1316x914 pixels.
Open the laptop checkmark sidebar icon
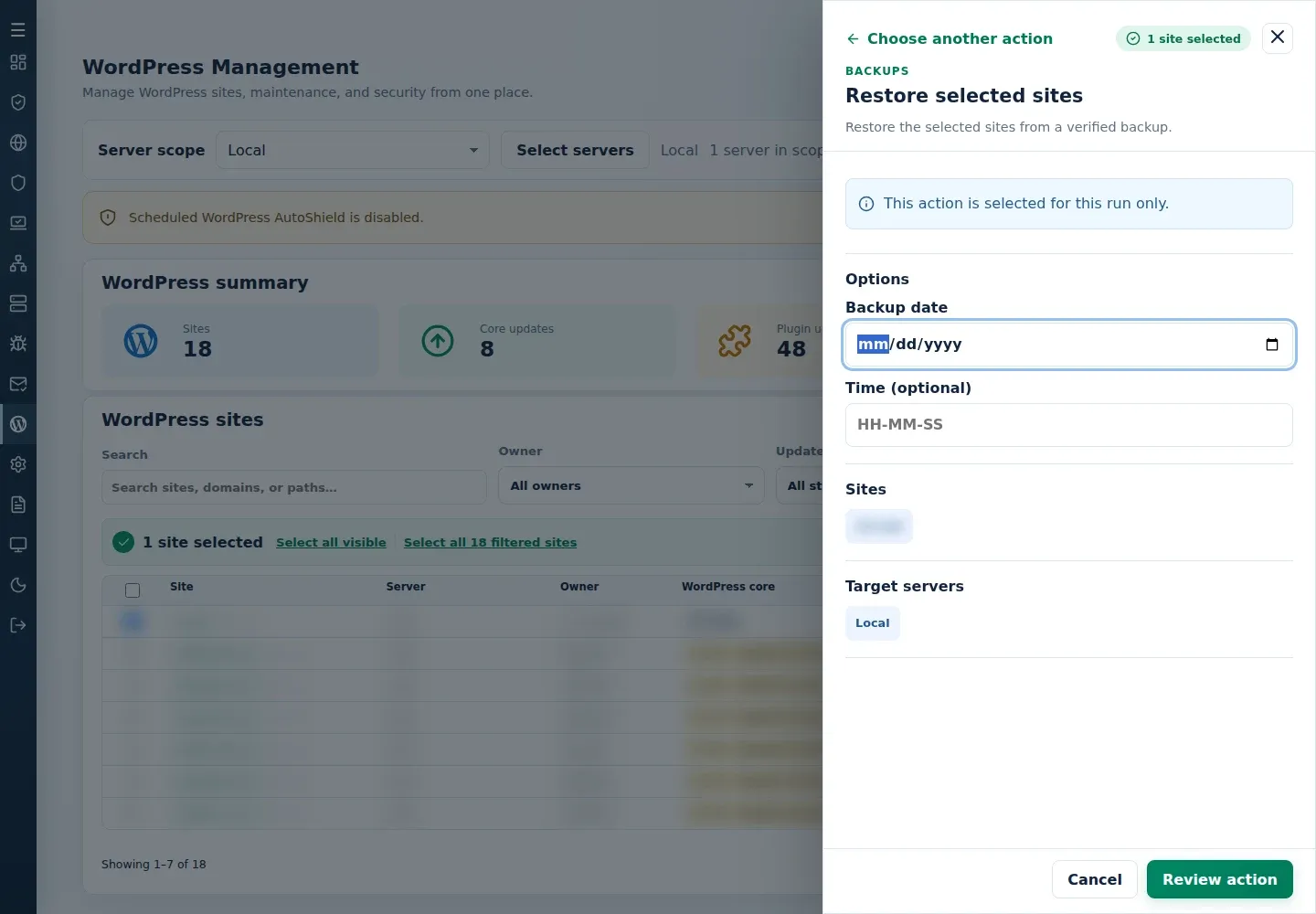click(x=18, y=223)
